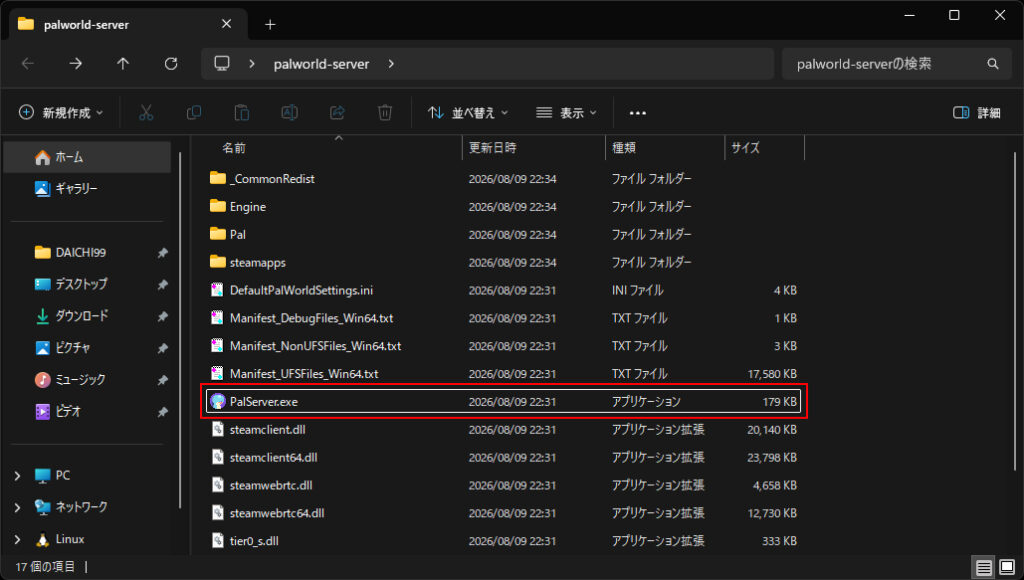The image size is (1024, 580).
Task: Unpin ダウンロード pin icon
Action: [163, 316]
